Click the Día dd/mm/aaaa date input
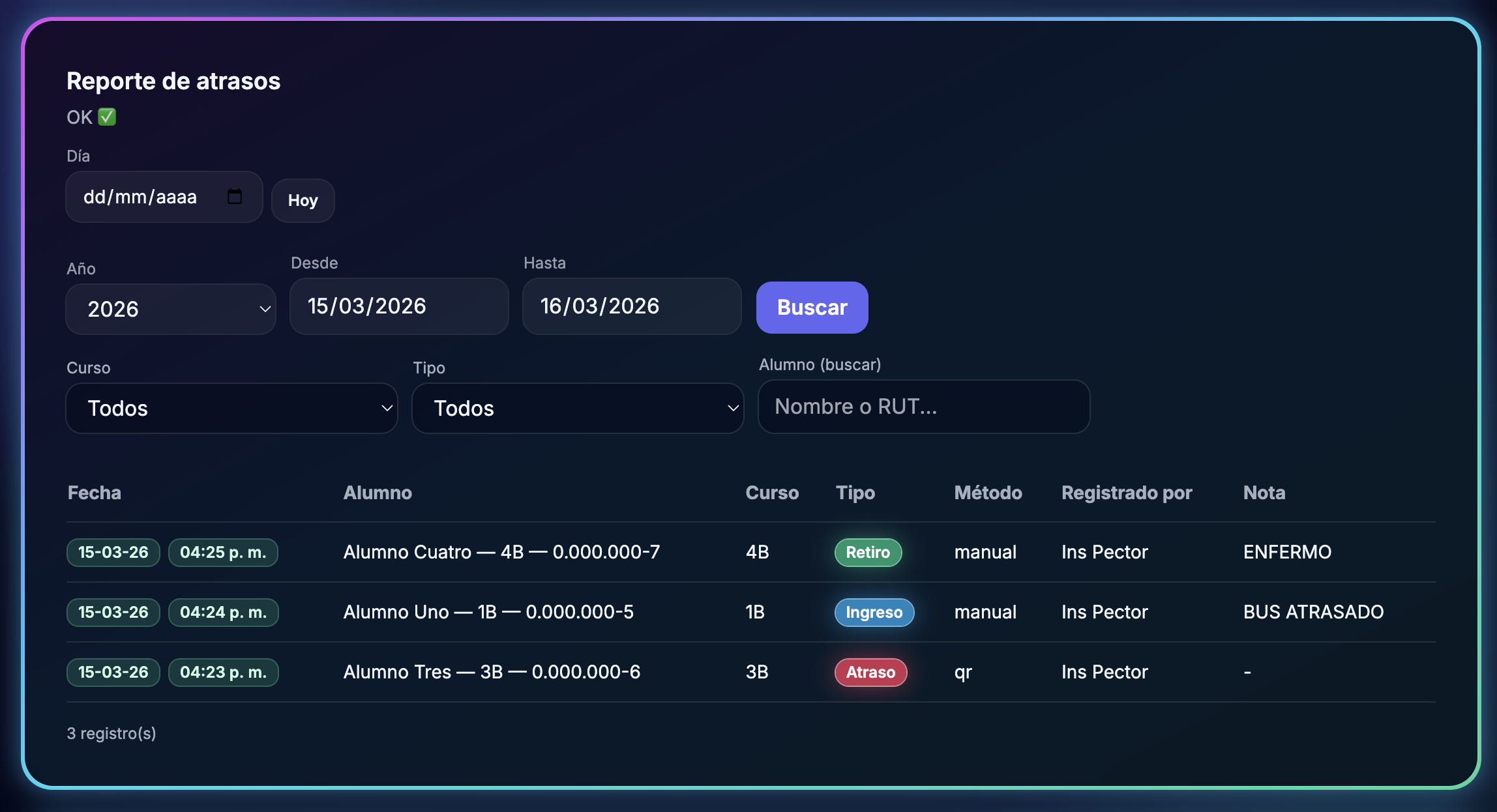Image resolution: width=1497 pixels, height=812 pixels. point(140,197)
